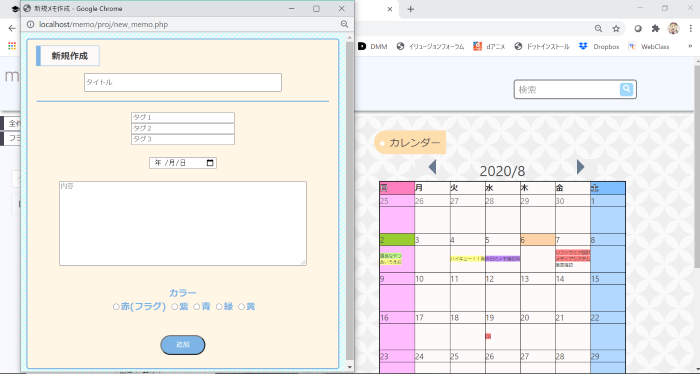The width and height of the screenshot is (700, 374).
Task: Select the 緑 color radio button
Action: click(219, 307)
